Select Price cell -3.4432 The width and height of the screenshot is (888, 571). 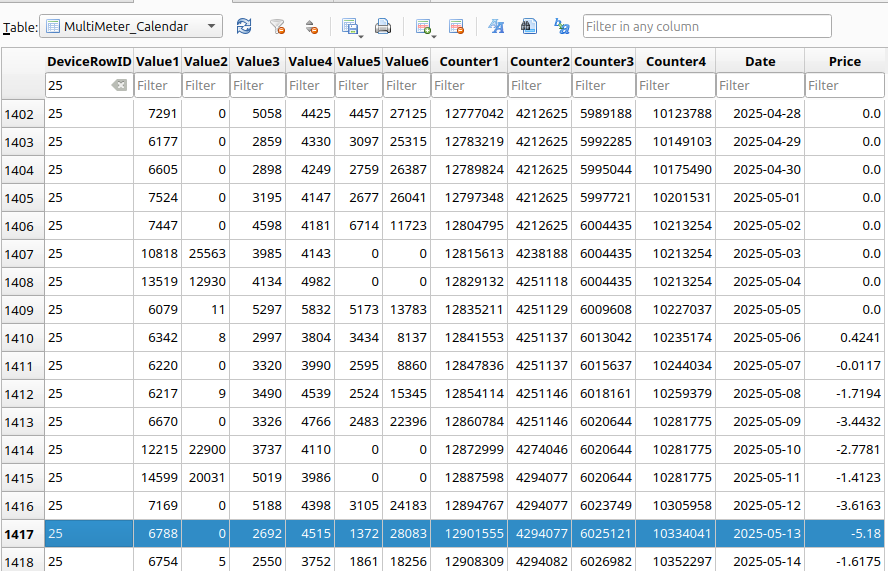pos(845,422)
